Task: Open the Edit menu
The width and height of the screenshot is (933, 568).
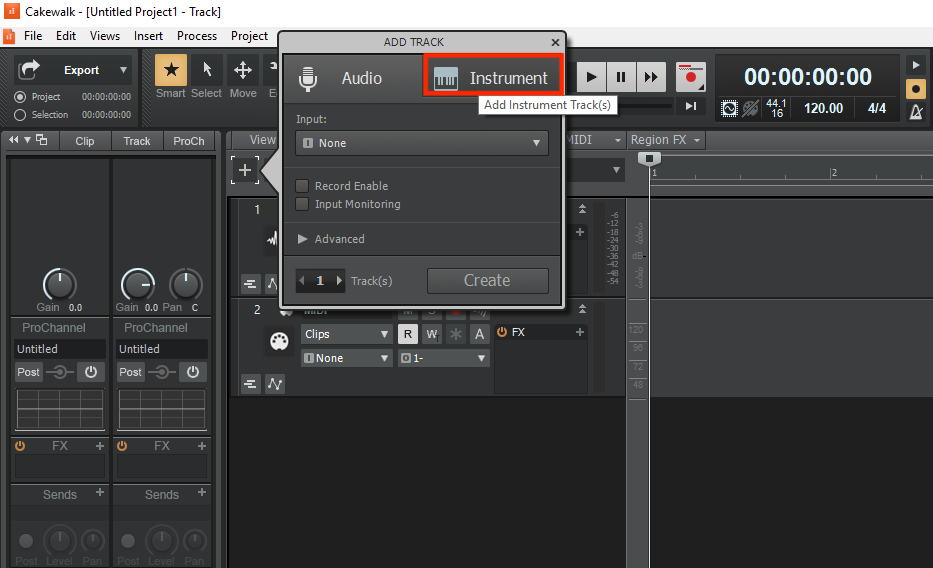Action: coord(65,36)
